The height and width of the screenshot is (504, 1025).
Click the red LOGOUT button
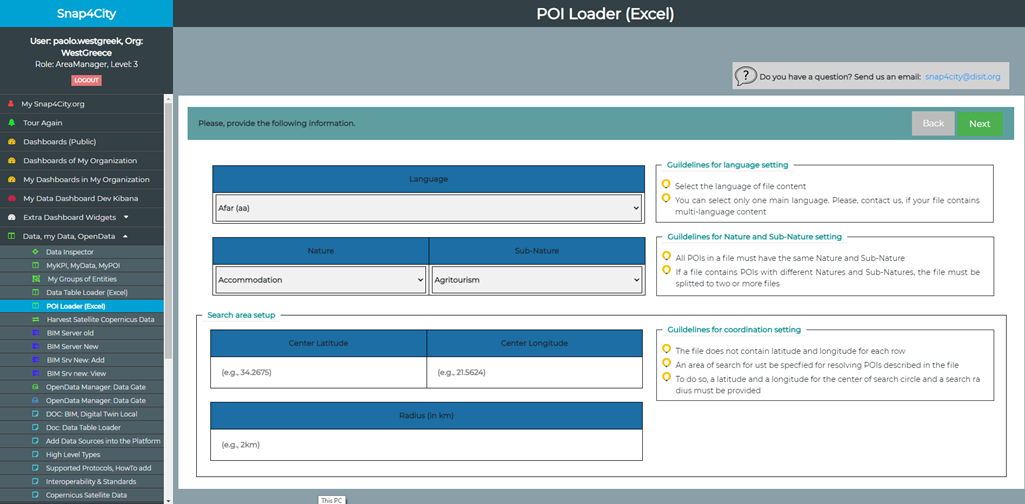click(86, 80)
